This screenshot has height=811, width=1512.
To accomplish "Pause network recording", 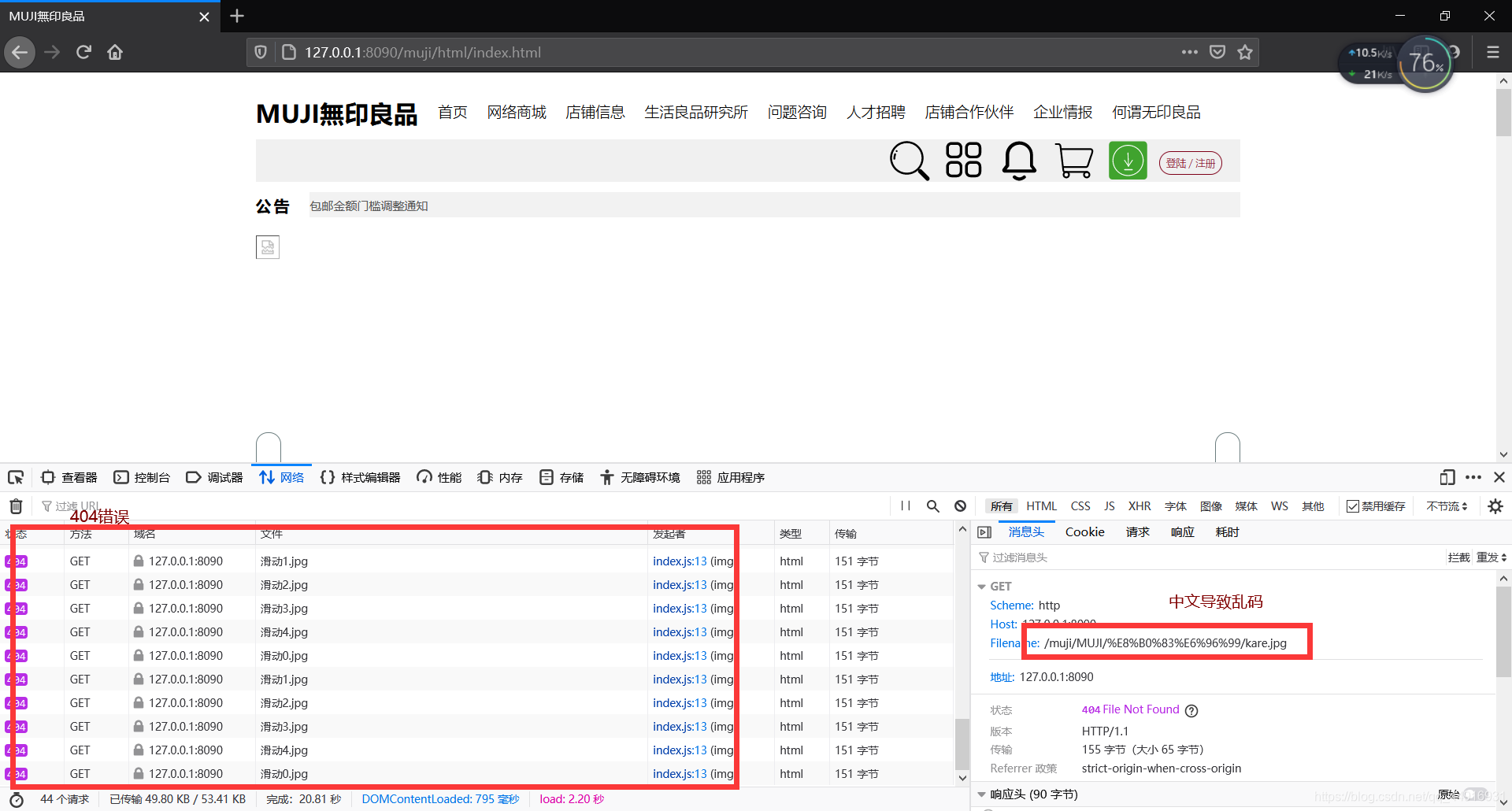I will pyautogui.click(x=906, y=506).
